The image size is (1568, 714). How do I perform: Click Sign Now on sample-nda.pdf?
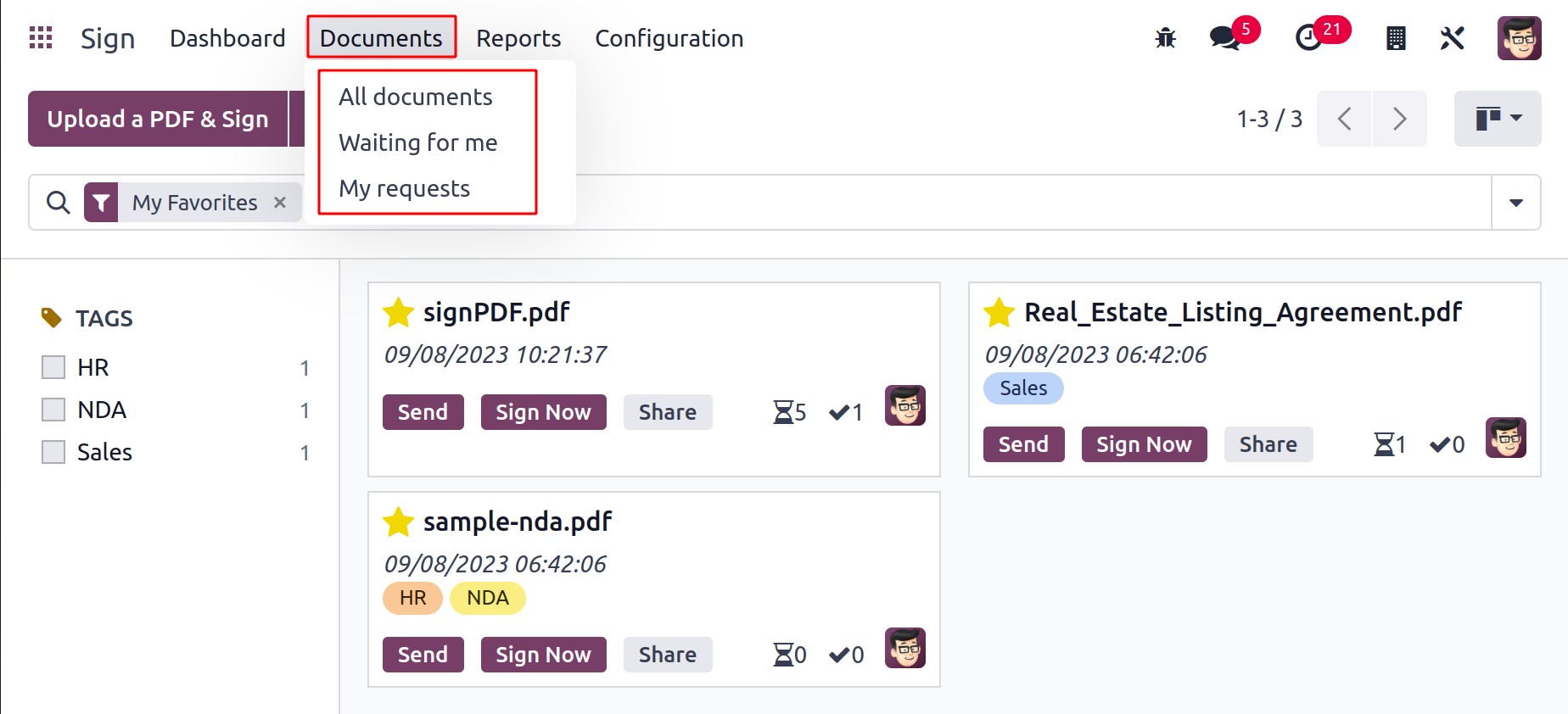pos(543,655)
